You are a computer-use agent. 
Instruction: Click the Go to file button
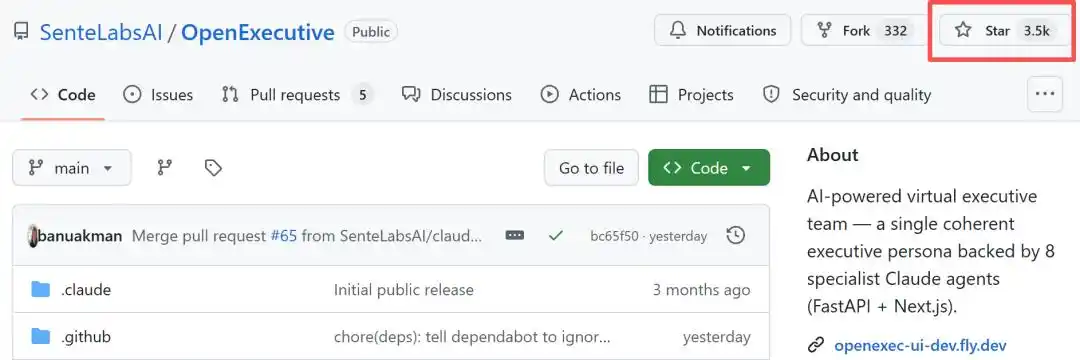tap(592, 168)
